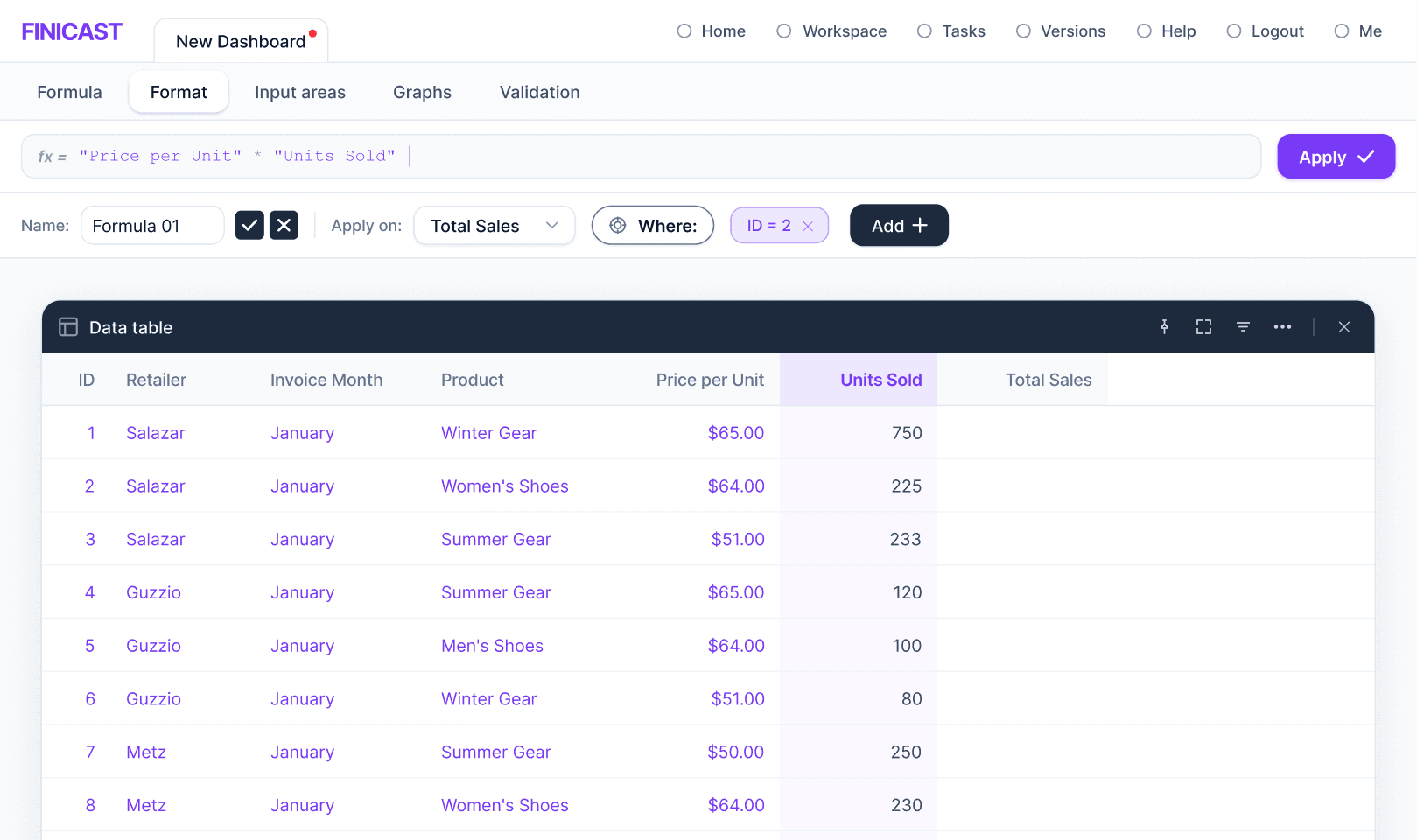This screenshot has width=1417, height=840.
Task: Confirm the formula name with checkmark icon
Action: tap(249, 225)
